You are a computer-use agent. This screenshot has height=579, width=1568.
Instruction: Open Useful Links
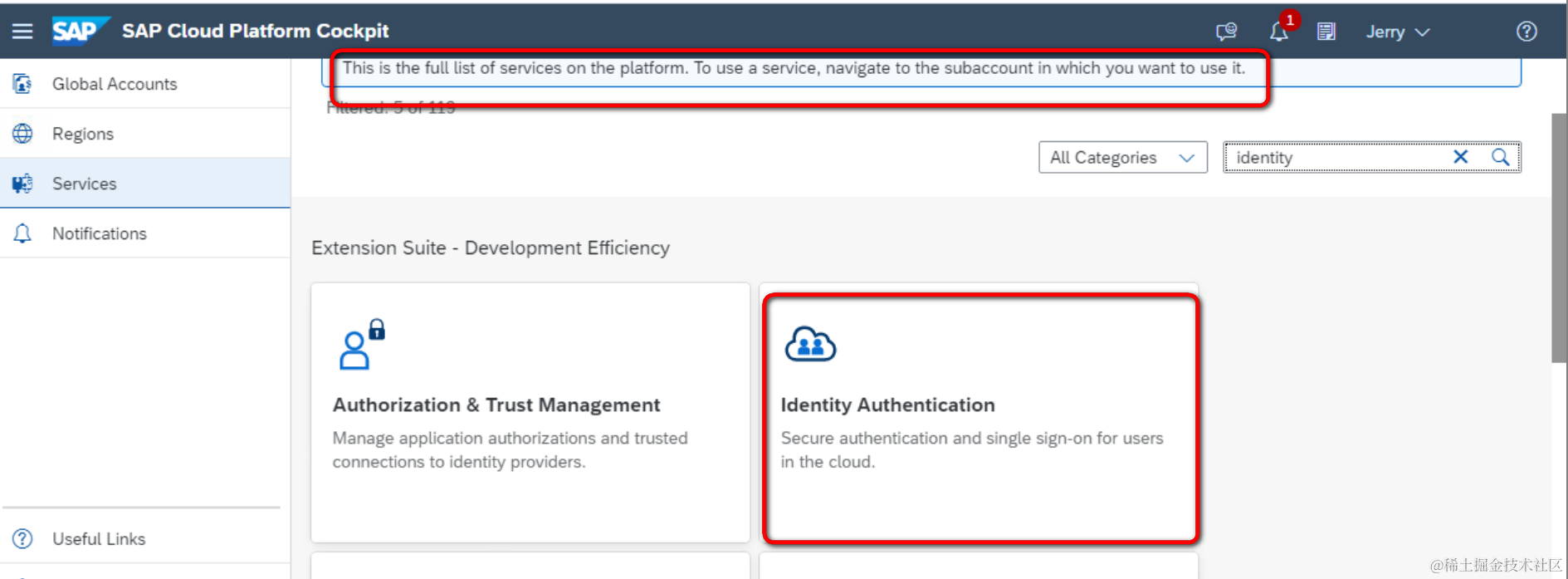[x=145, y=539]
